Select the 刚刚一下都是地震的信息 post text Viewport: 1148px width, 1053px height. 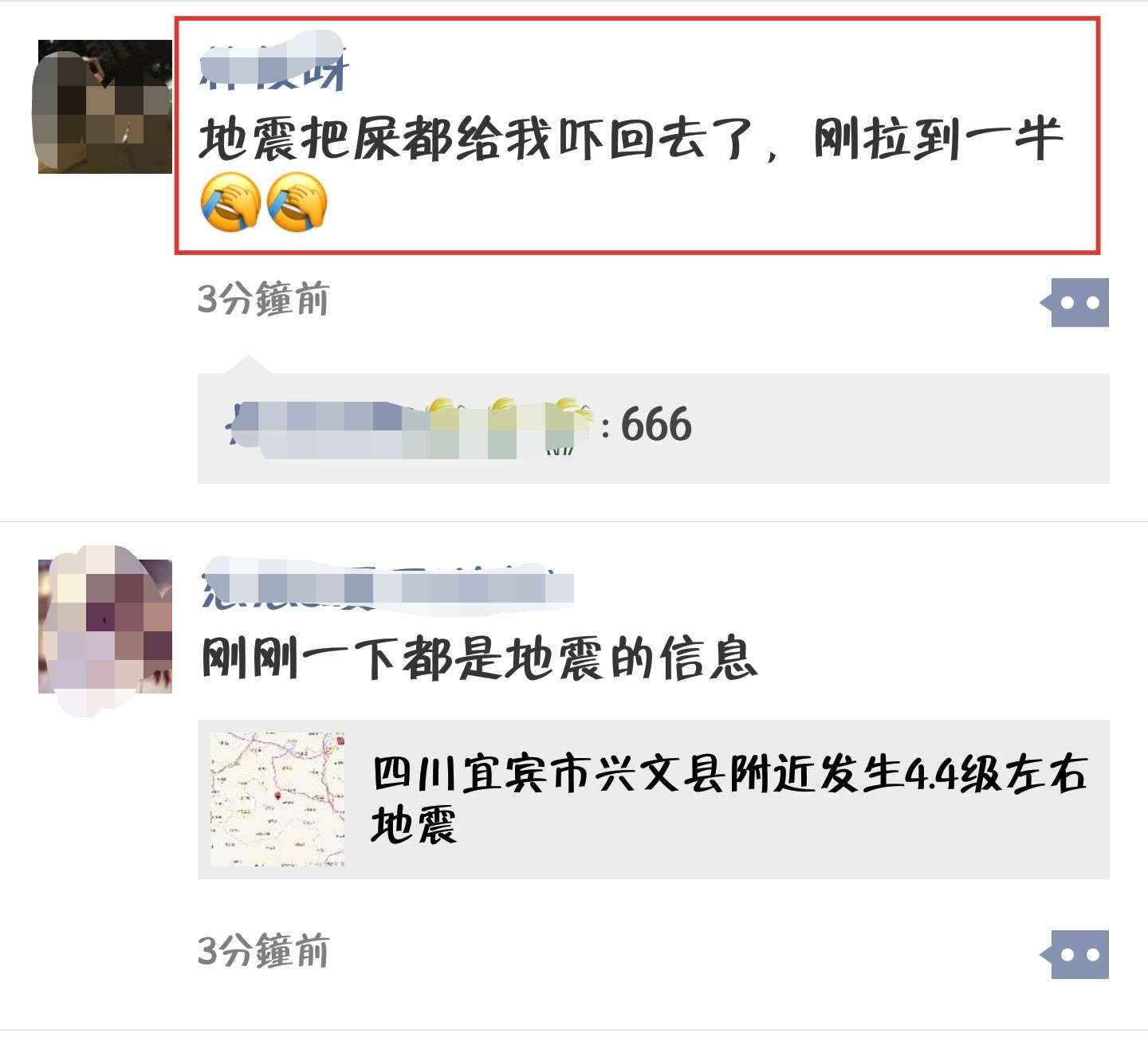(478, 658)
